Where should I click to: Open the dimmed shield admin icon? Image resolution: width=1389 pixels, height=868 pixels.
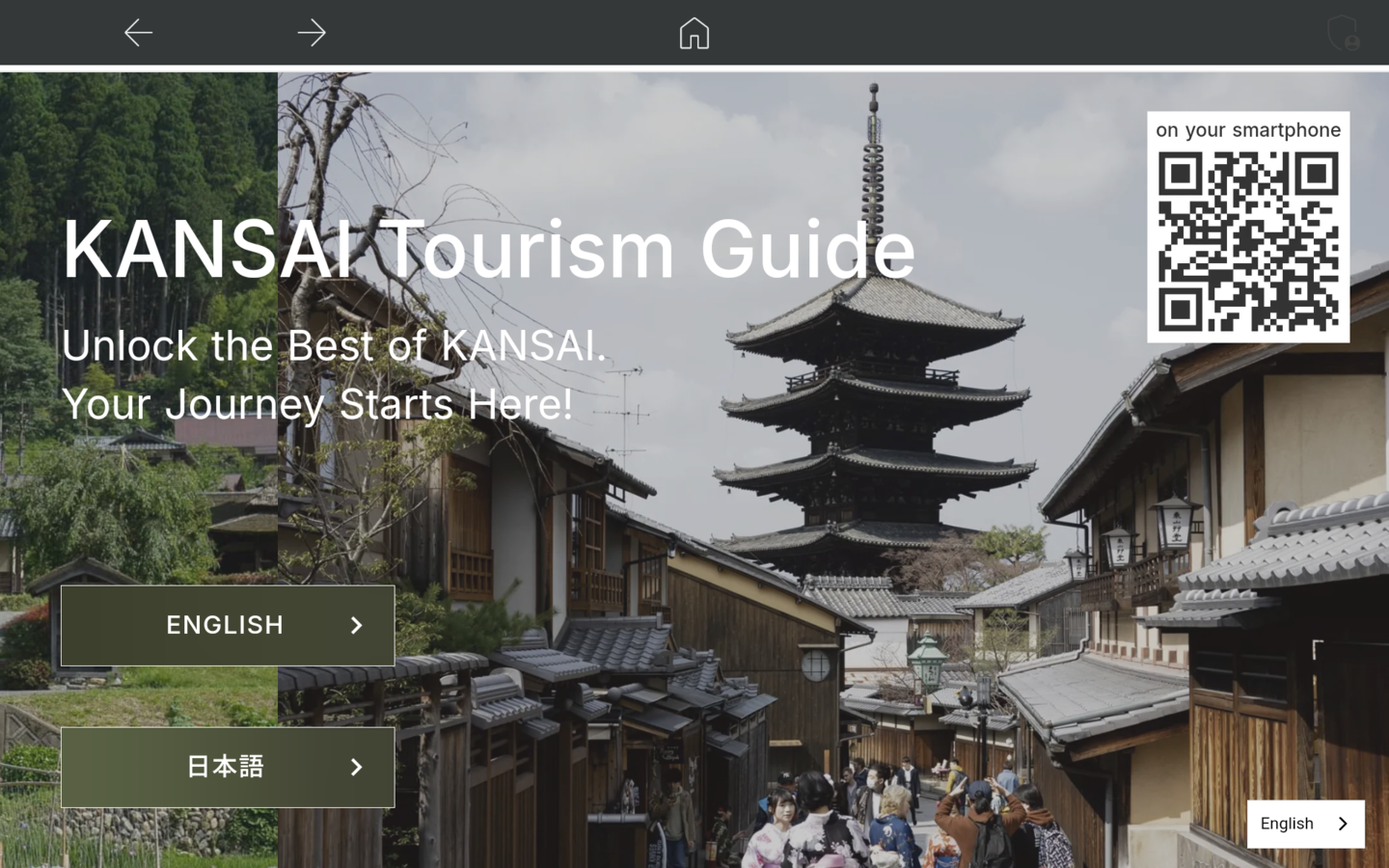(1342, 33)
